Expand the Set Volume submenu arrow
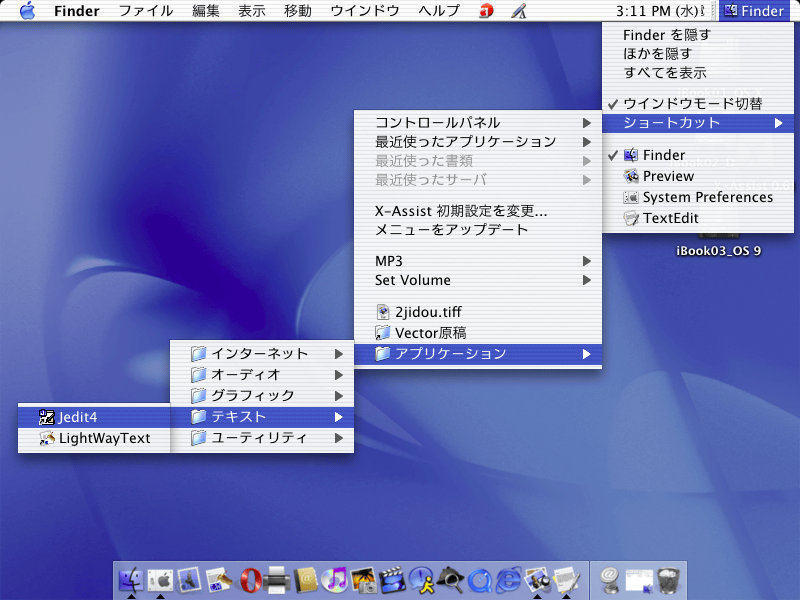The image size is (800, 600). tap(587, 280)
